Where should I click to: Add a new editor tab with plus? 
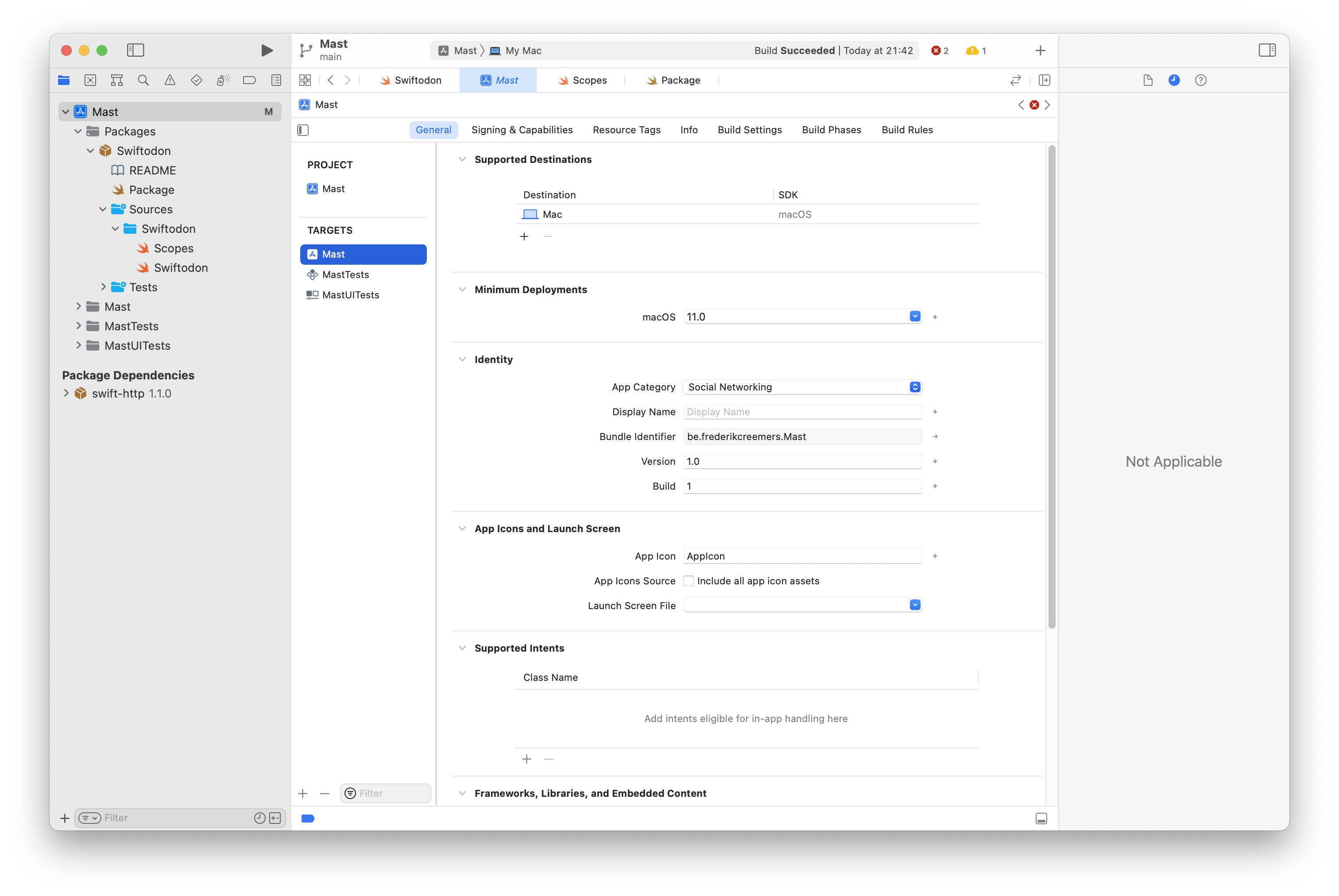(1040, 50)
